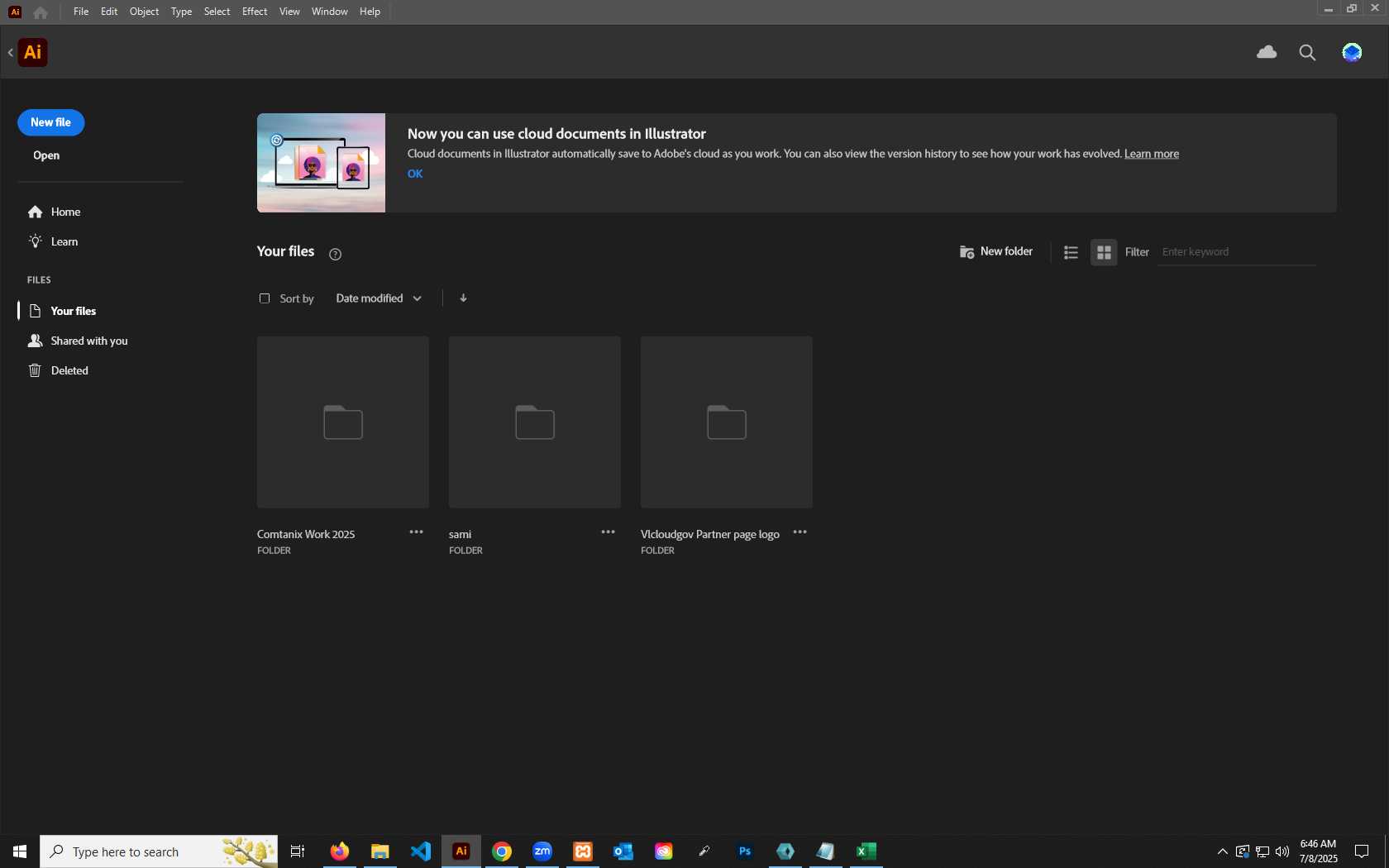Open Shared with you
The image size is (1389, 868).
coord(78,341)
